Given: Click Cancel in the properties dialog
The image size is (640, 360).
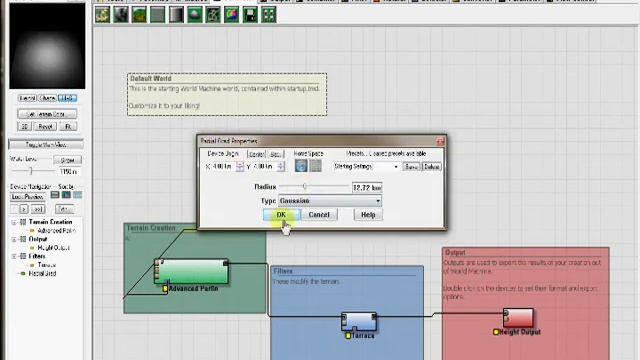Looking at the screenshot, I should [x=319, y=215].
